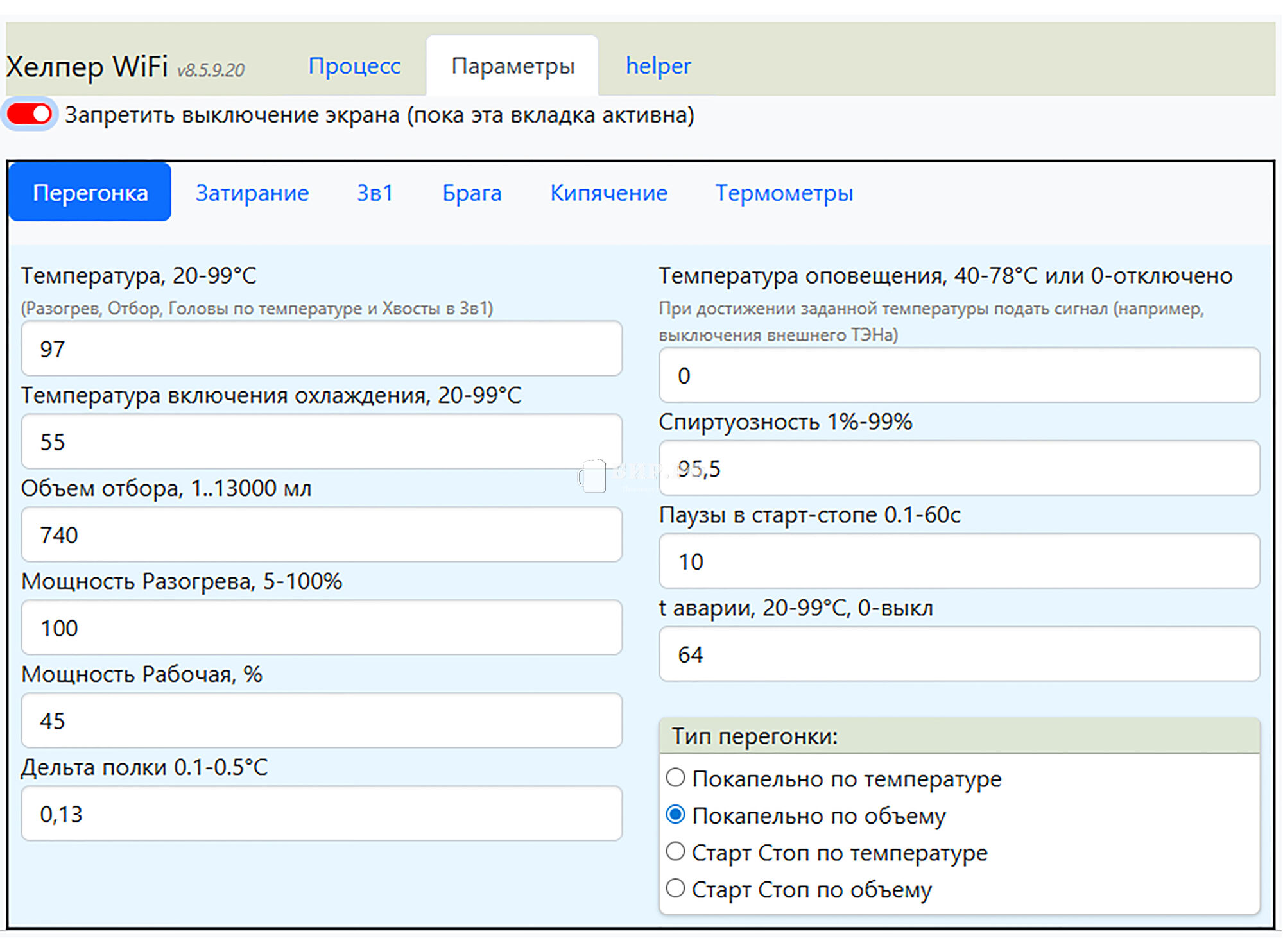
Task: Edit the Спиртуозность field showing 95,5
Action: (959, 469)
